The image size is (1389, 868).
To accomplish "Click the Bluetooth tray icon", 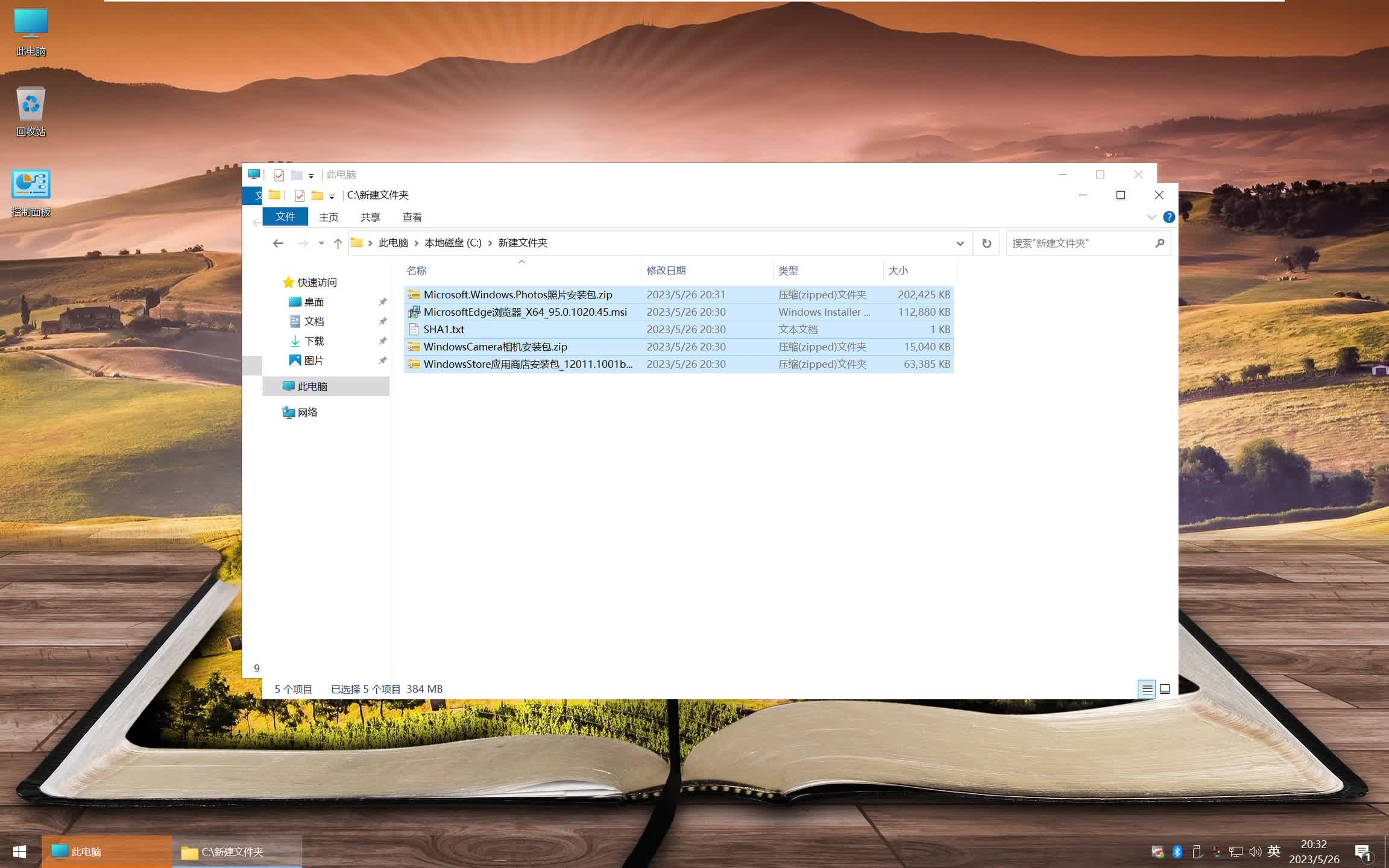I will click(x=1177, y=852).
